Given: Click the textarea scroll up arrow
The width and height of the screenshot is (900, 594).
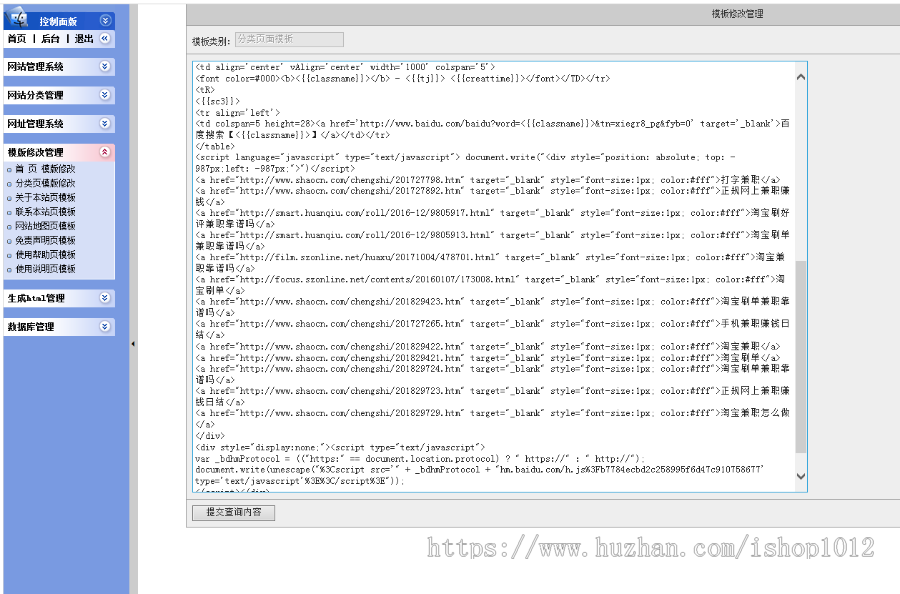Looking at the screenshot, I should pos(801,77).
